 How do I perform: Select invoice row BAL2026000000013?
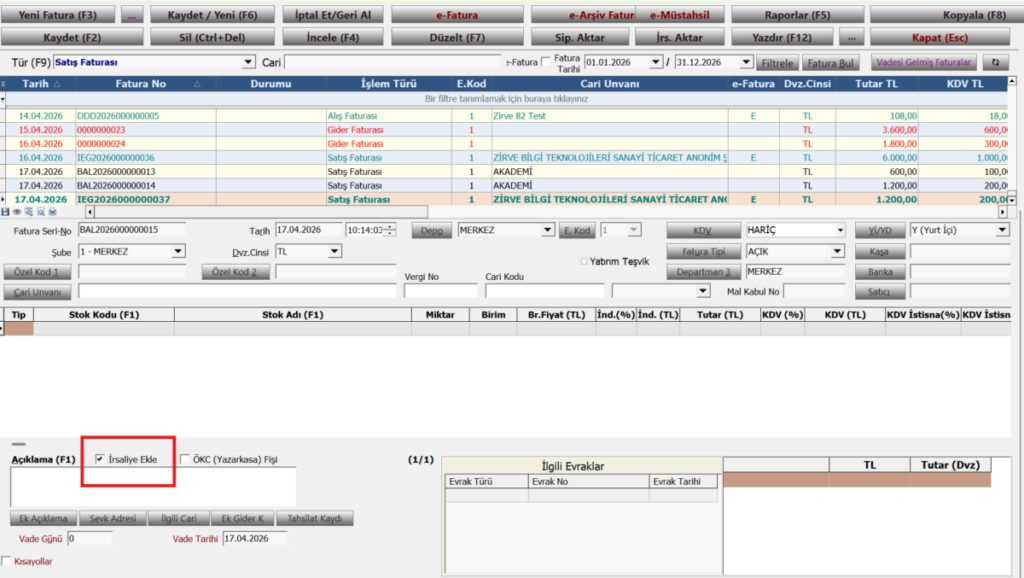(x=506, y=172)
